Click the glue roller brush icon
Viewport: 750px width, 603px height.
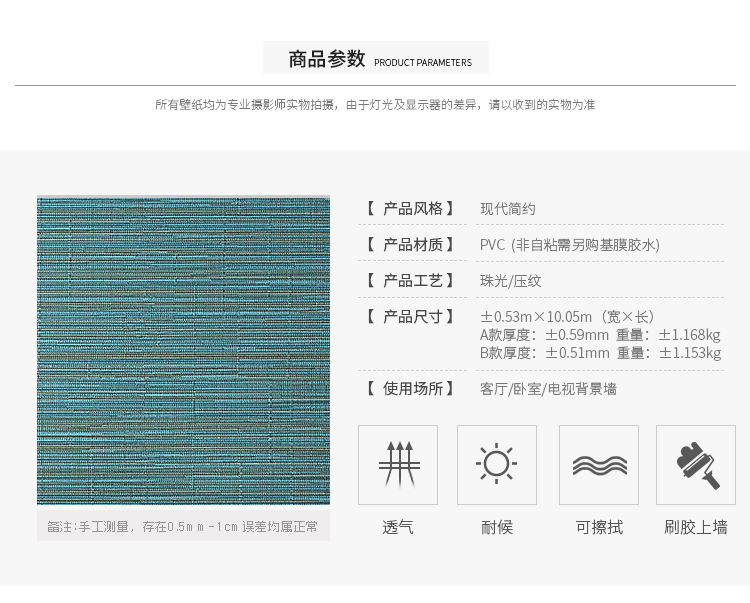(696, 464)
